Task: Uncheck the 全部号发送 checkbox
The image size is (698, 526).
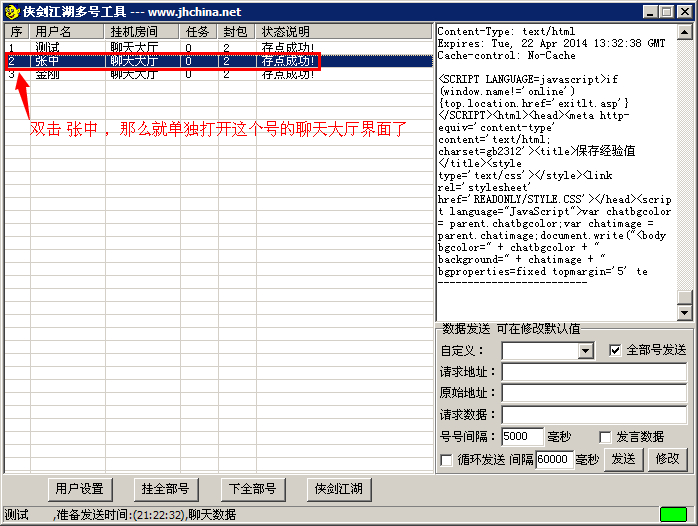Action: (x=615, y=350)
